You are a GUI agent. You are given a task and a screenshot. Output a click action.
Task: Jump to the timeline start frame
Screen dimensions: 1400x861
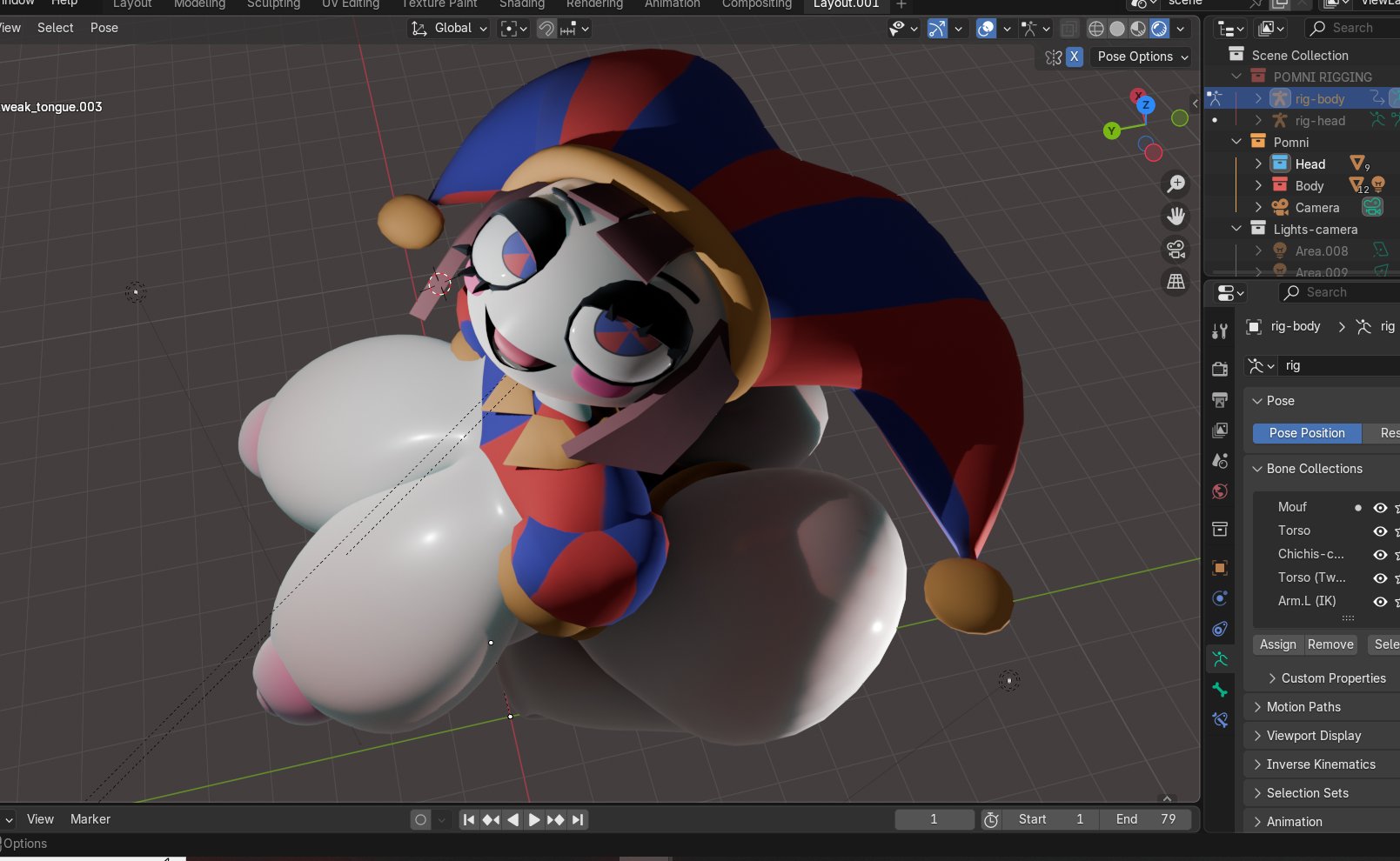coord(469,819)
